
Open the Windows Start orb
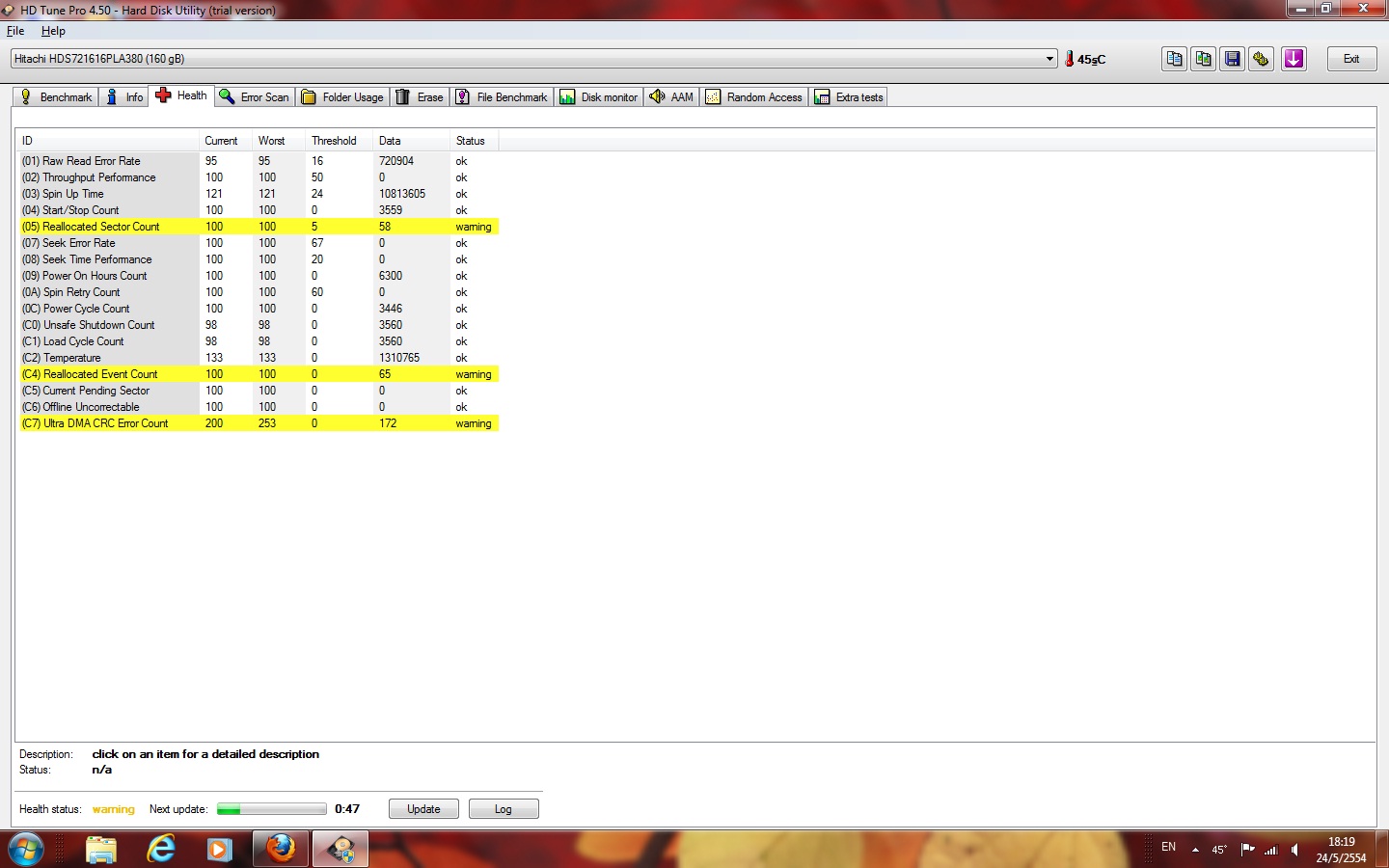(26, 849)
